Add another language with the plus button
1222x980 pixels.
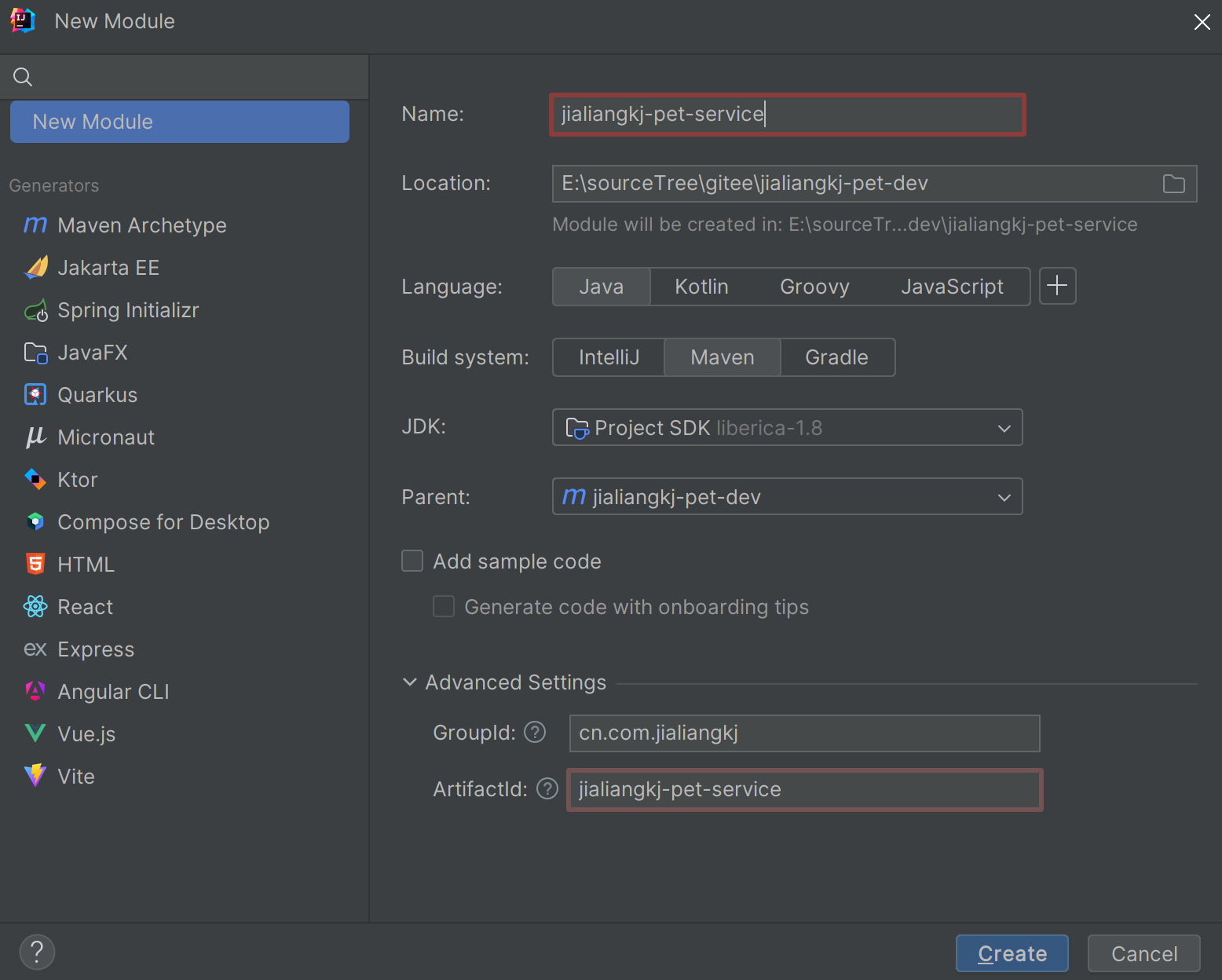tap(1057, 286)
